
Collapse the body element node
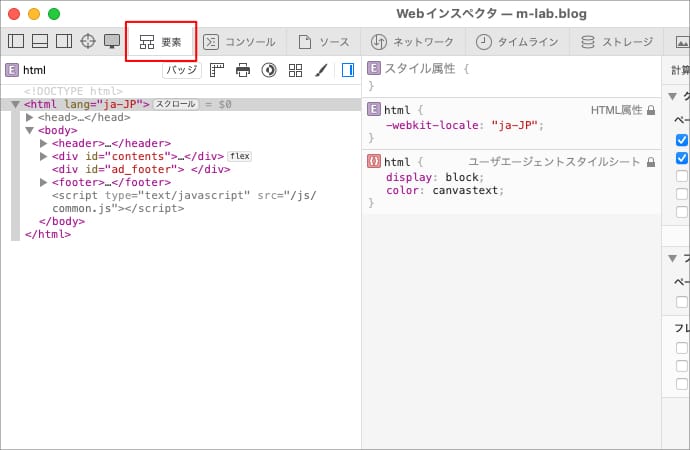pos(30,130)
